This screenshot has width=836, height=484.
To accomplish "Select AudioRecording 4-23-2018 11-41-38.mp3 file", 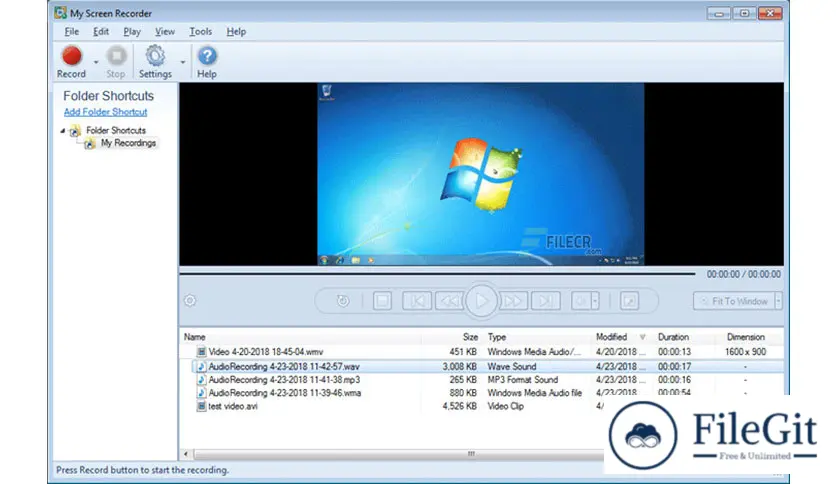I will click(284, 380).
